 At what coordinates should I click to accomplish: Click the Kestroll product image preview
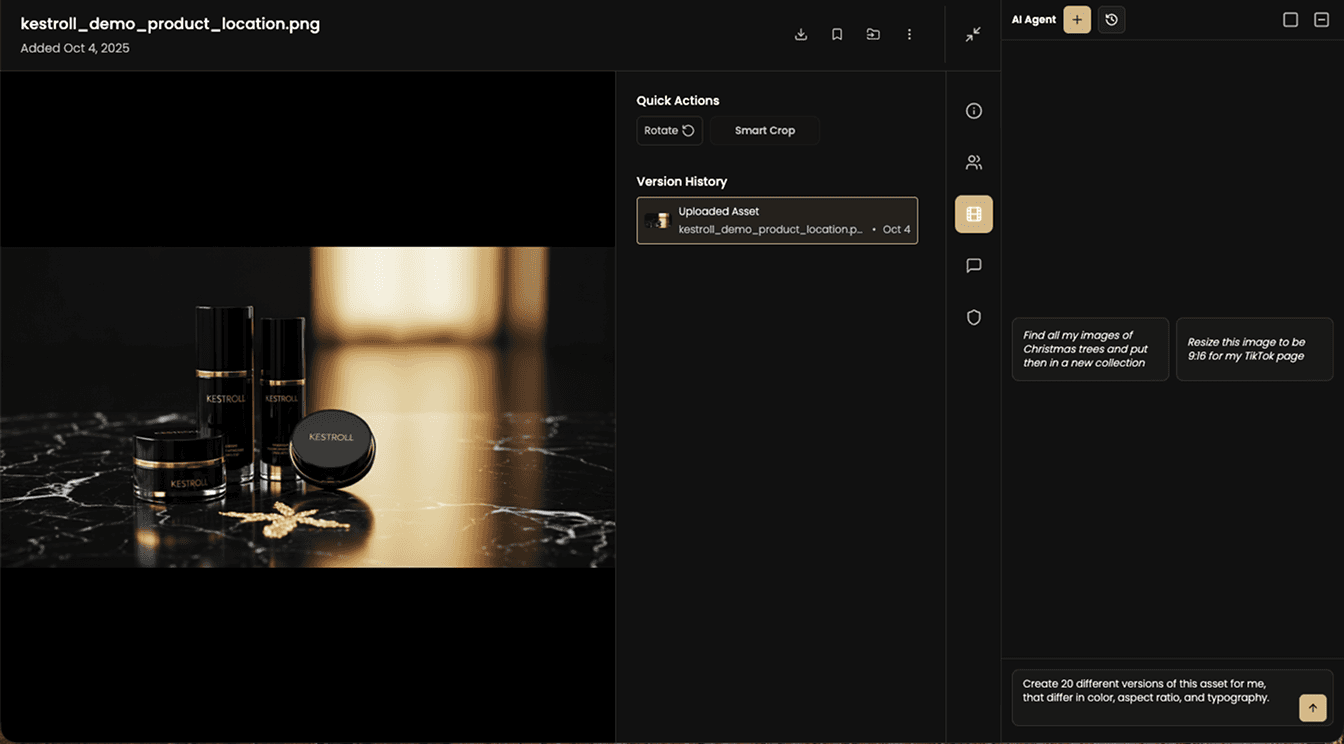coord(307,407)
